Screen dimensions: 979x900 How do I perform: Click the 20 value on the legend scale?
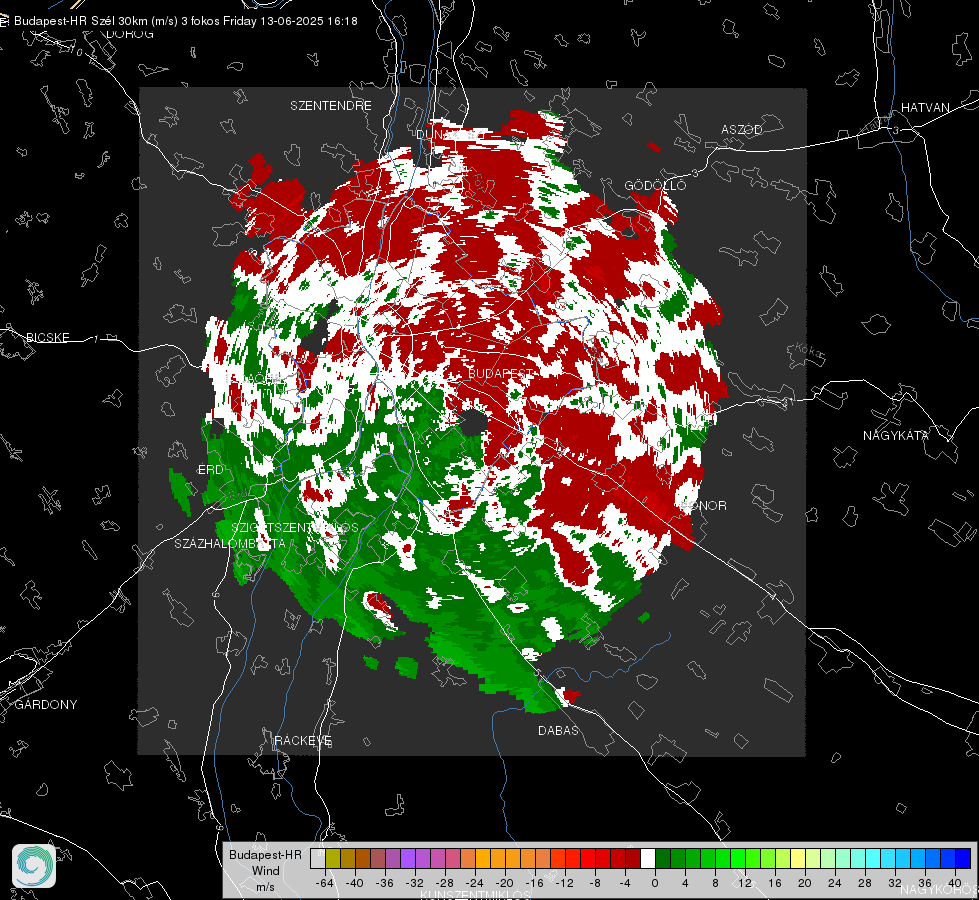coord(804,883)
